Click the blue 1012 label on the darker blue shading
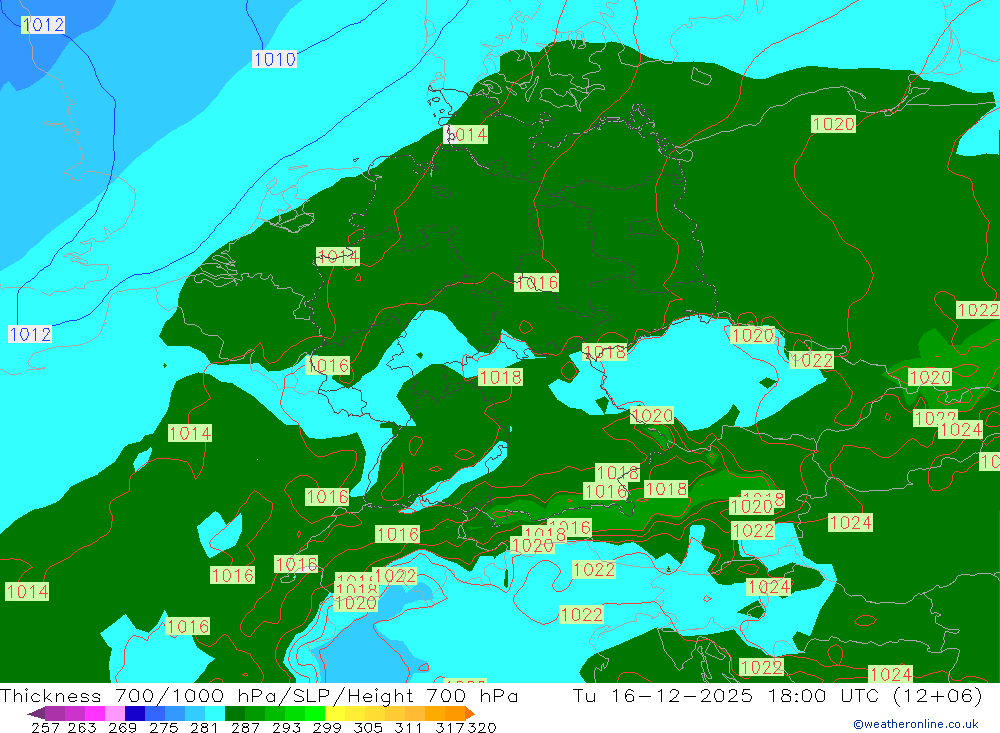The image size is (1000, 733). pos(43,25)
